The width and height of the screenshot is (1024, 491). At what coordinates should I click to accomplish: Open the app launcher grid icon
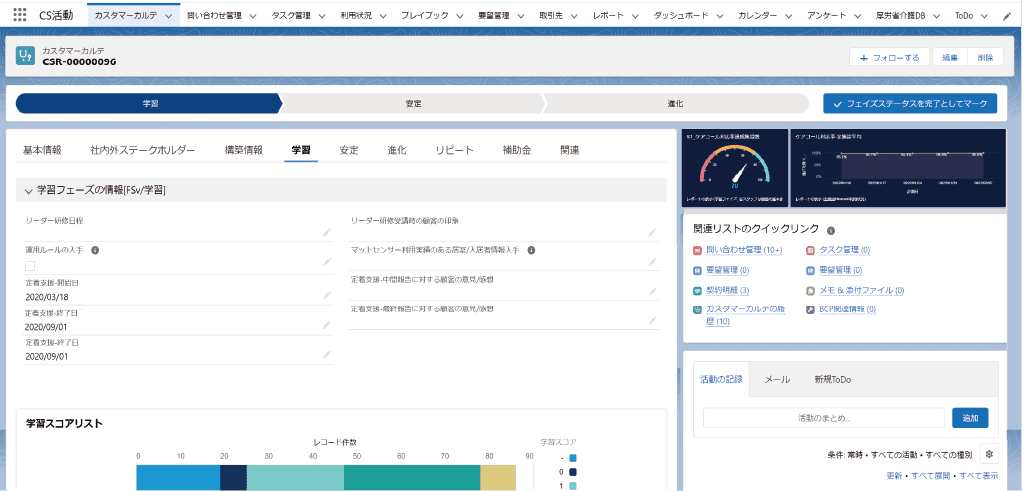(19, 14)
